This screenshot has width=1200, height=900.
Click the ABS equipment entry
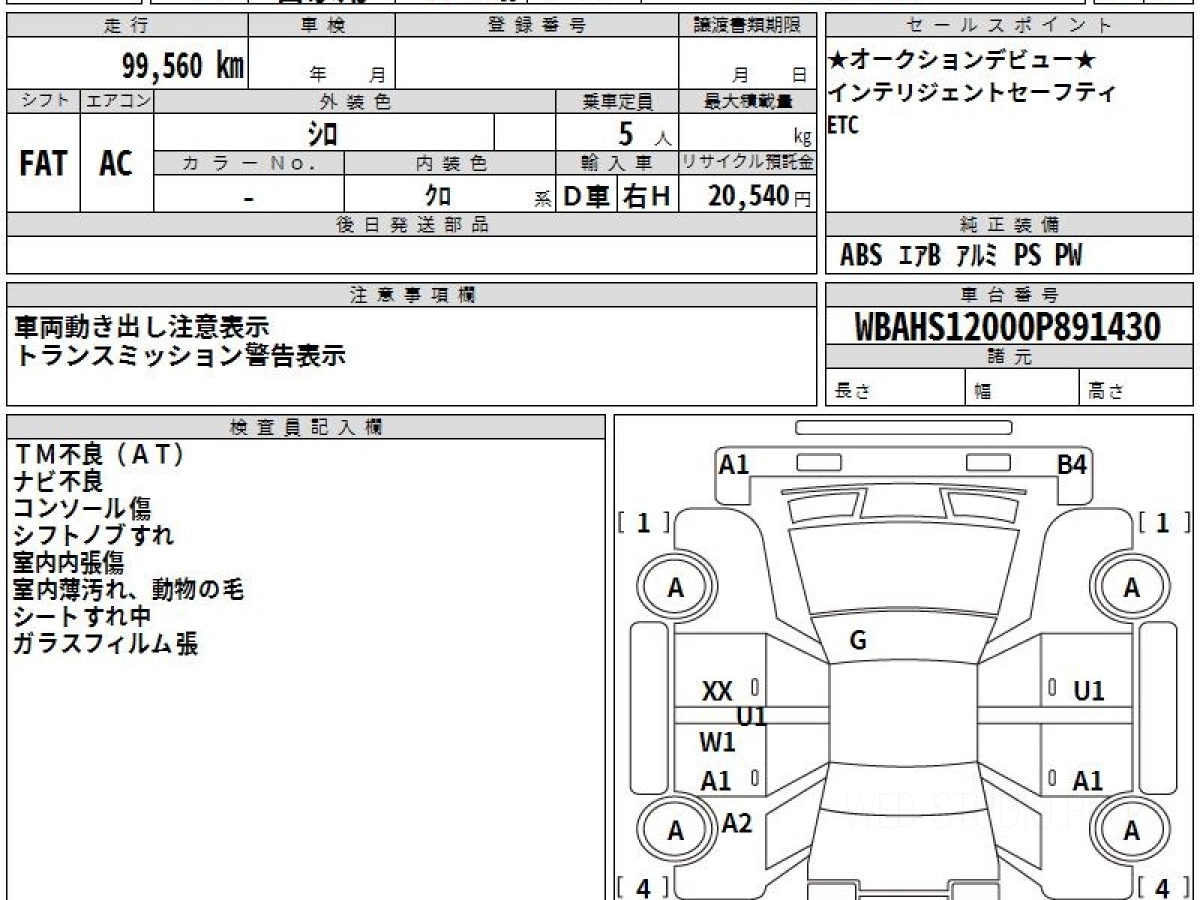point(861,256)
